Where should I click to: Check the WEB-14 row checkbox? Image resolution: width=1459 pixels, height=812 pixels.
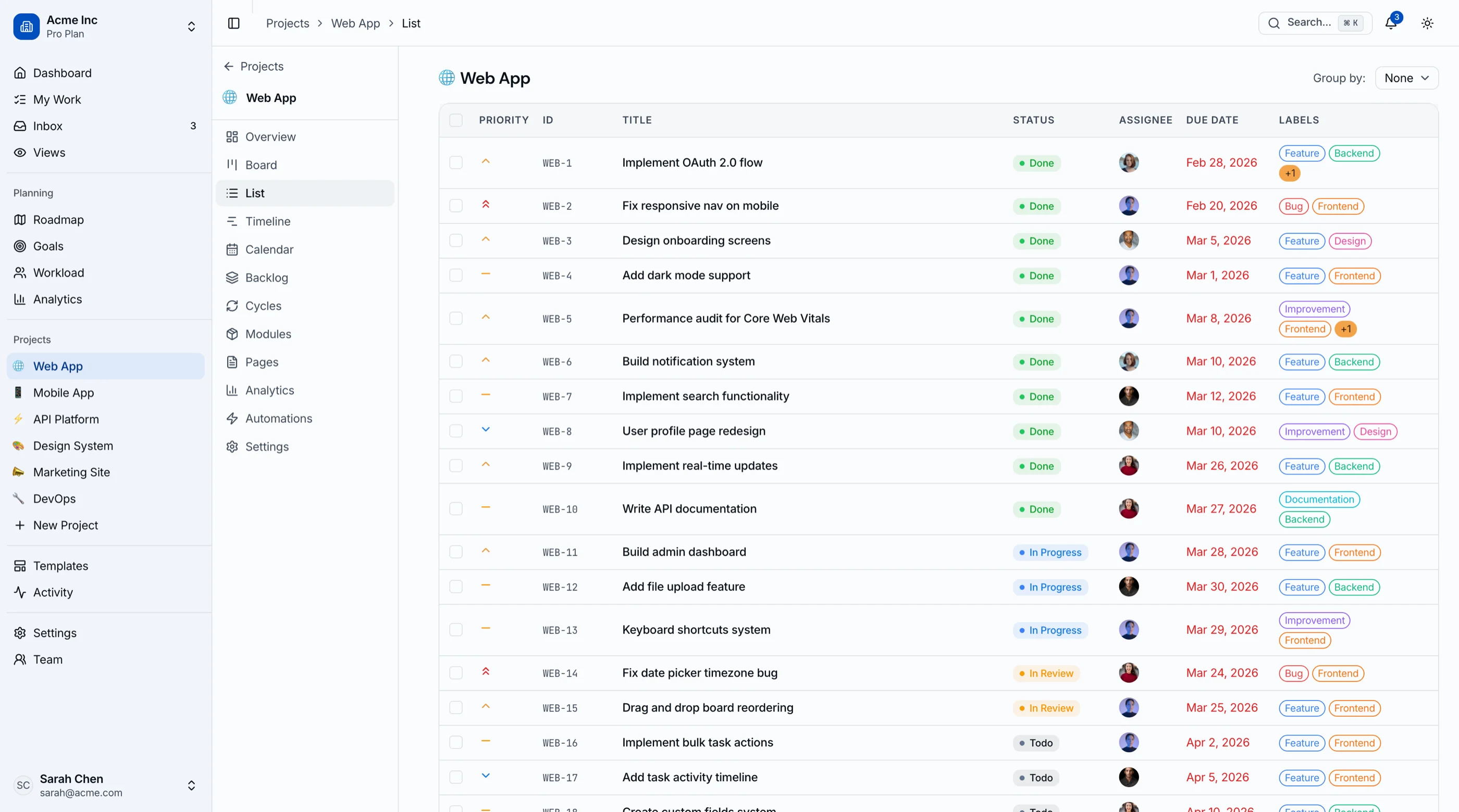[x=456, y=673]
